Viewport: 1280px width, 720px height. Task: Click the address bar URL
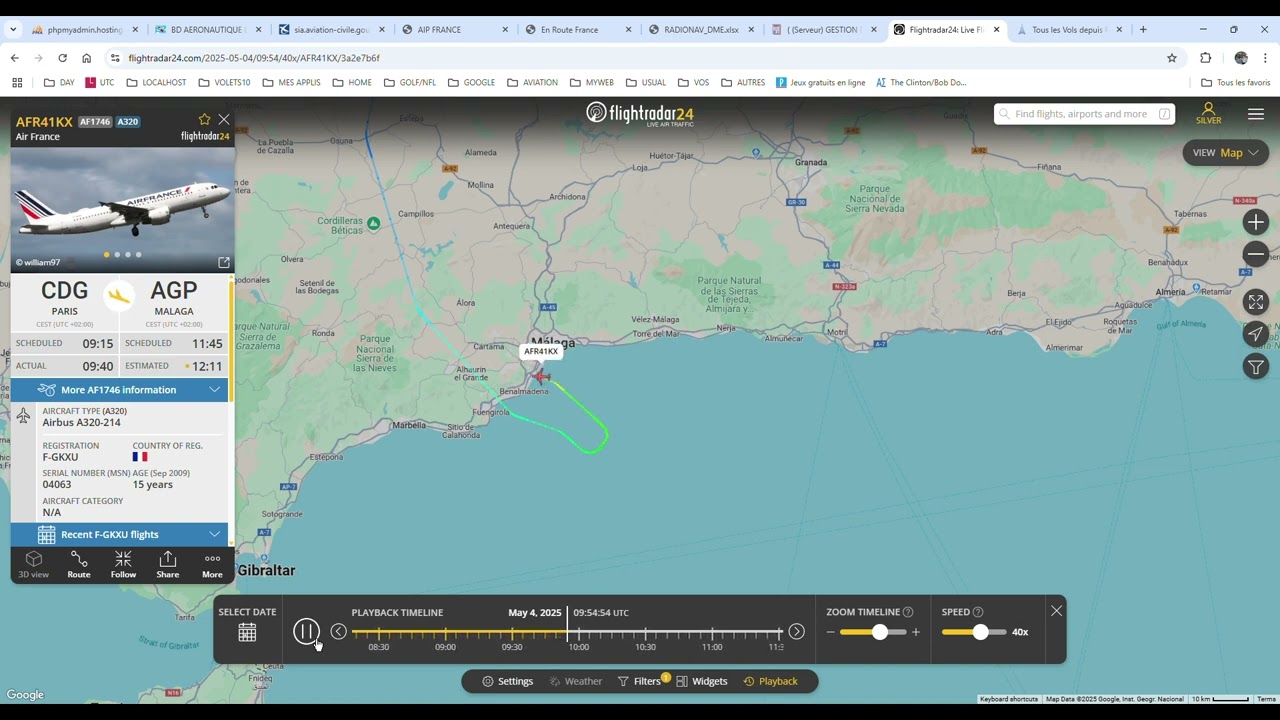254,58
